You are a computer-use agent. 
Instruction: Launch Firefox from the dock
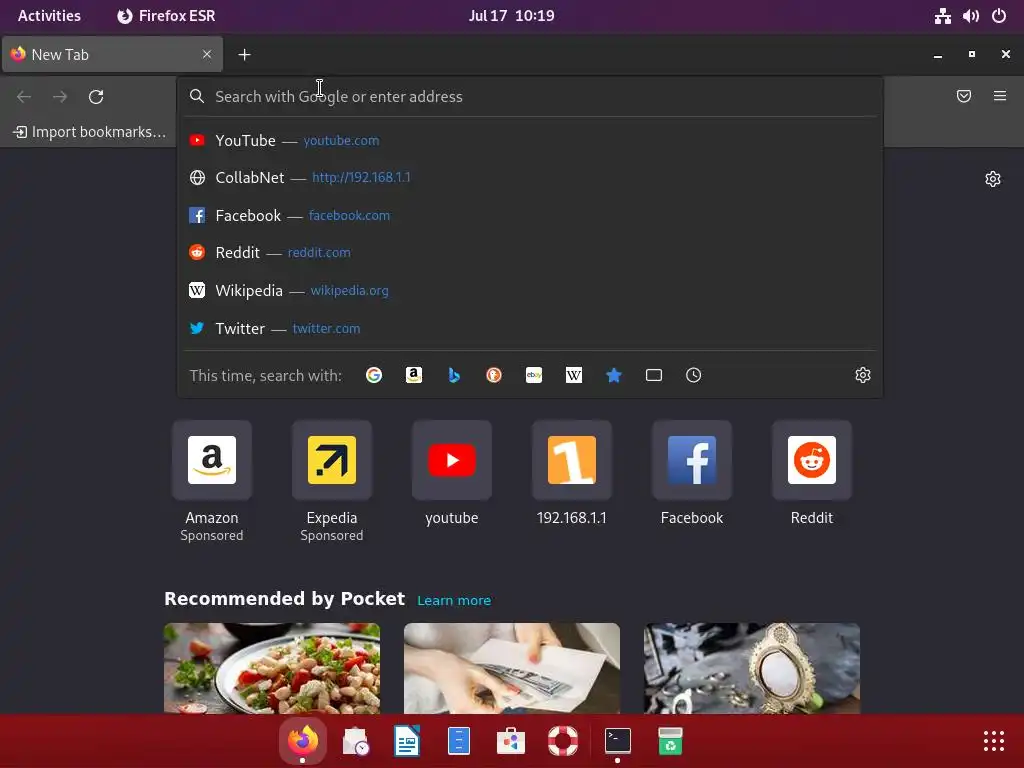pyautogui.click(x=303, y=741)
